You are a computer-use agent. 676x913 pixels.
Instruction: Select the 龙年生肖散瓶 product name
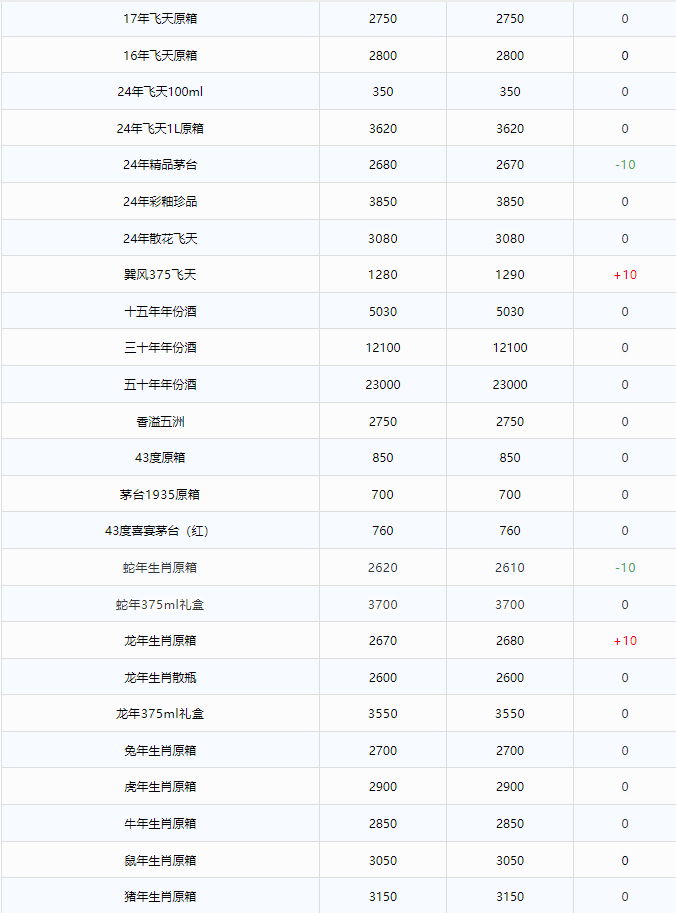pyautogui.click(x=160, y=678)
